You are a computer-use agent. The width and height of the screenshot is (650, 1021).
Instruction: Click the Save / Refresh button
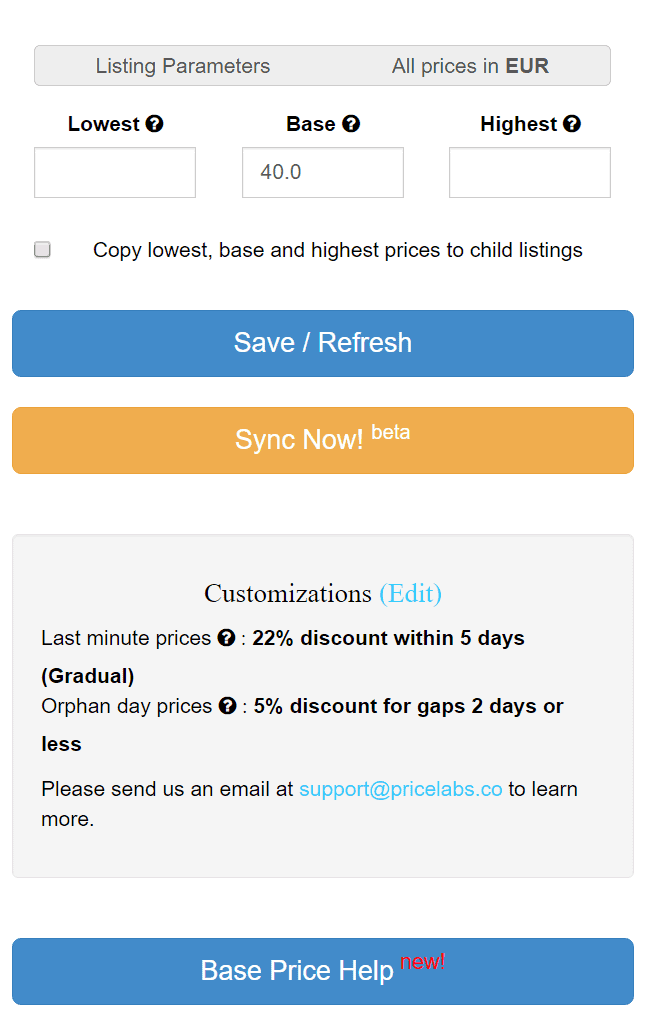click(x=323, y=343)
